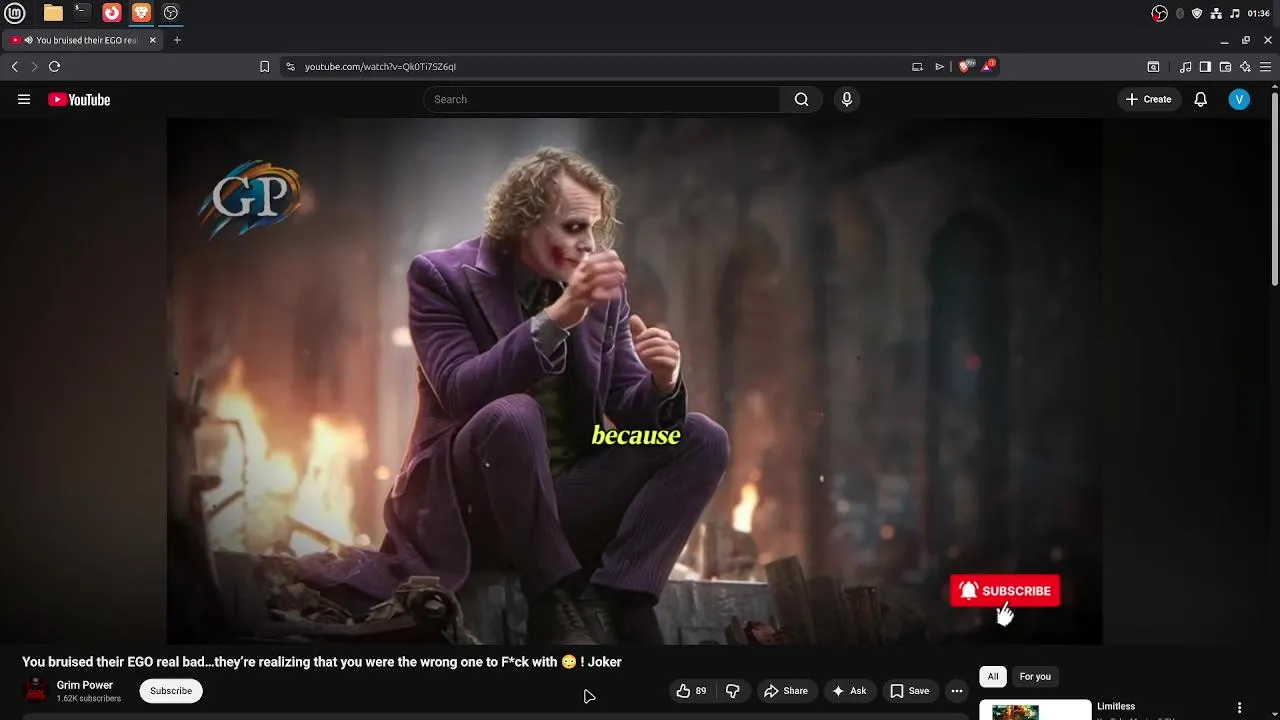Open the Grim Power channel name
Screen dimensions: 1280x720
[85, 685]
